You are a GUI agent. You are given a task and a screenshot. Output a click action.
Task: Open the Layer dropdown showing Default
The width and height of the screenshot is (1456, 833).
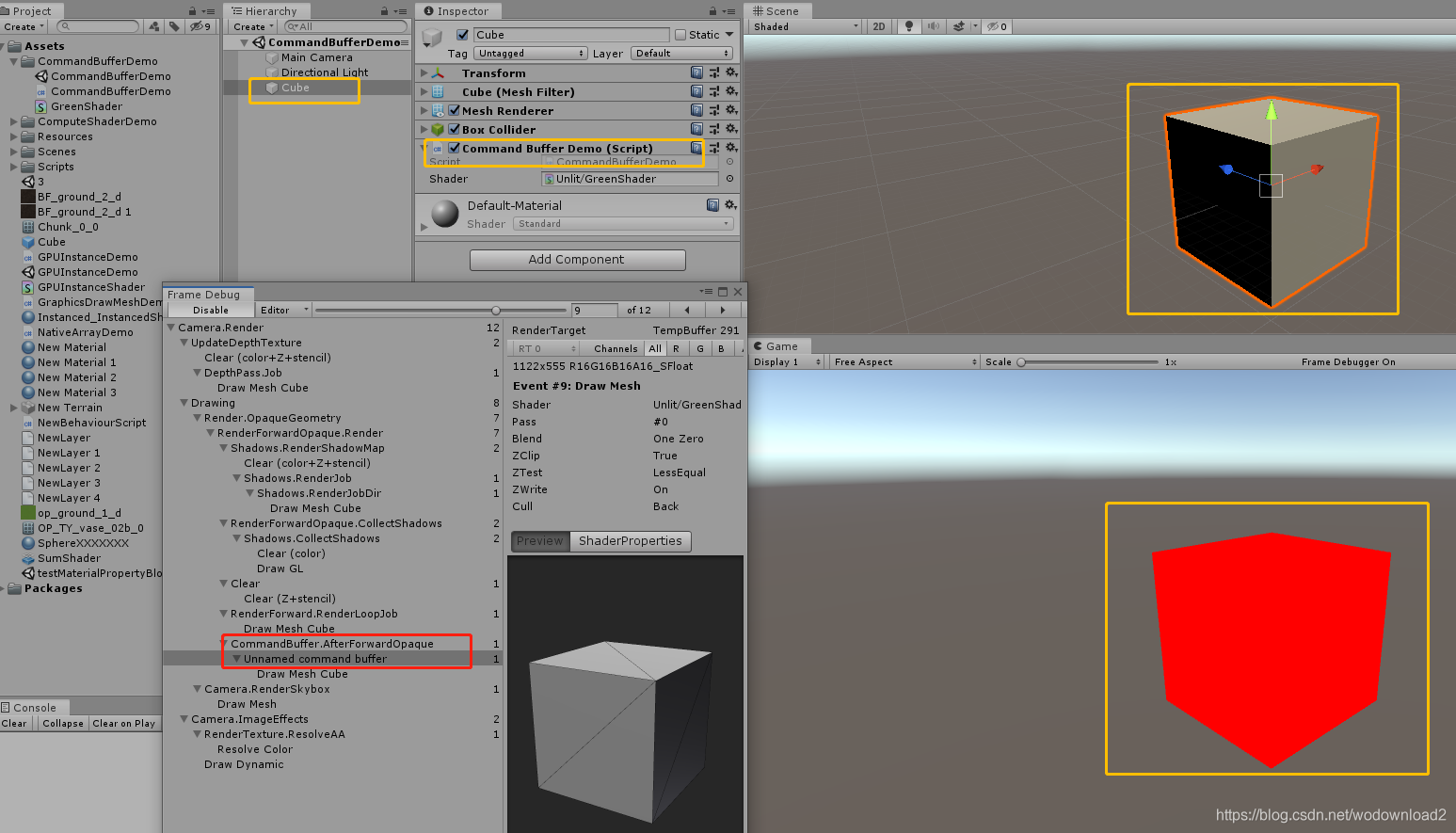coord(681,53)
